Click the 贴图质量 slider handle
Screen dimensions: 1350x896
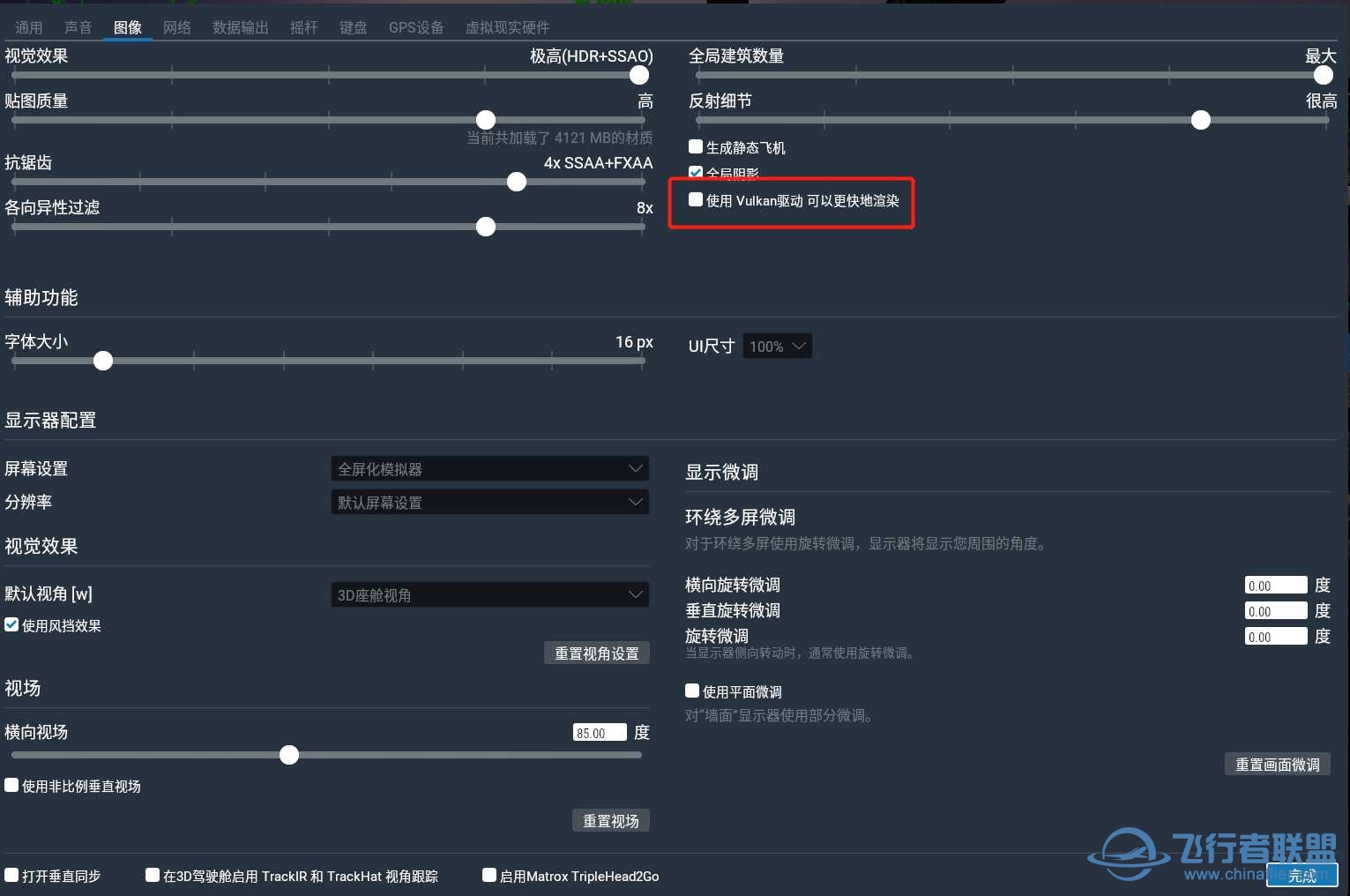tap(486, 120)
